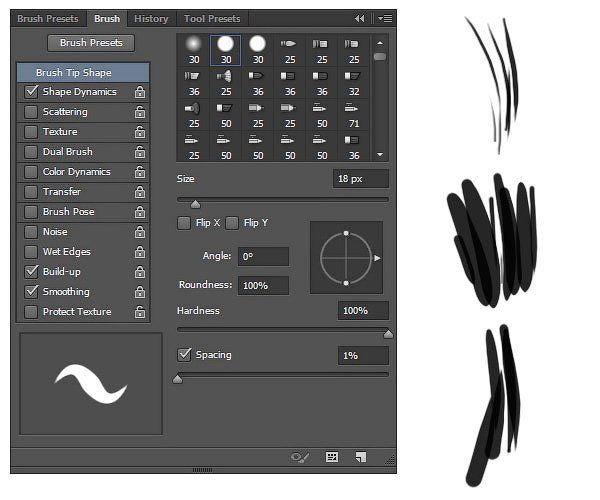
Task: Toggle lock icon for Texture
Action: (x=140, y=132)
